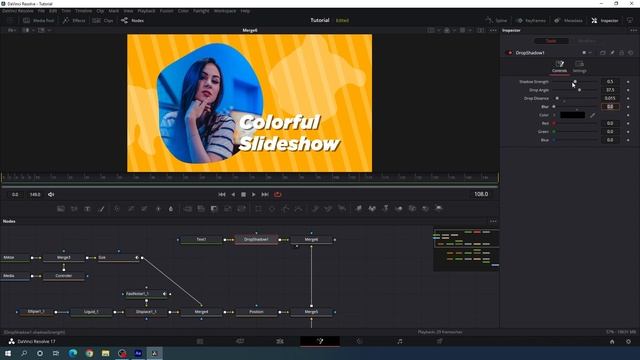Adjust the Shadow Strength slider
The image size is (640, 360).
click(575, 82)
